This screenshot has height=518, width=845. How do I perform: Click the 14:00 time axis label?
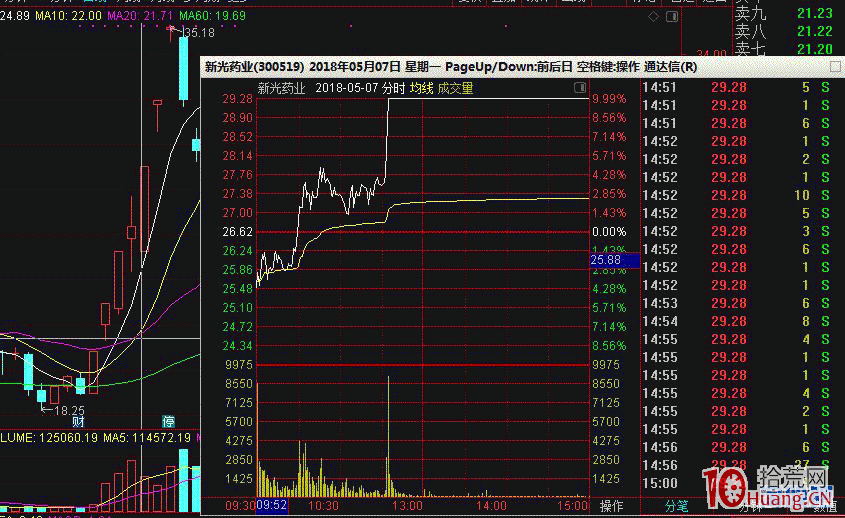491,506
